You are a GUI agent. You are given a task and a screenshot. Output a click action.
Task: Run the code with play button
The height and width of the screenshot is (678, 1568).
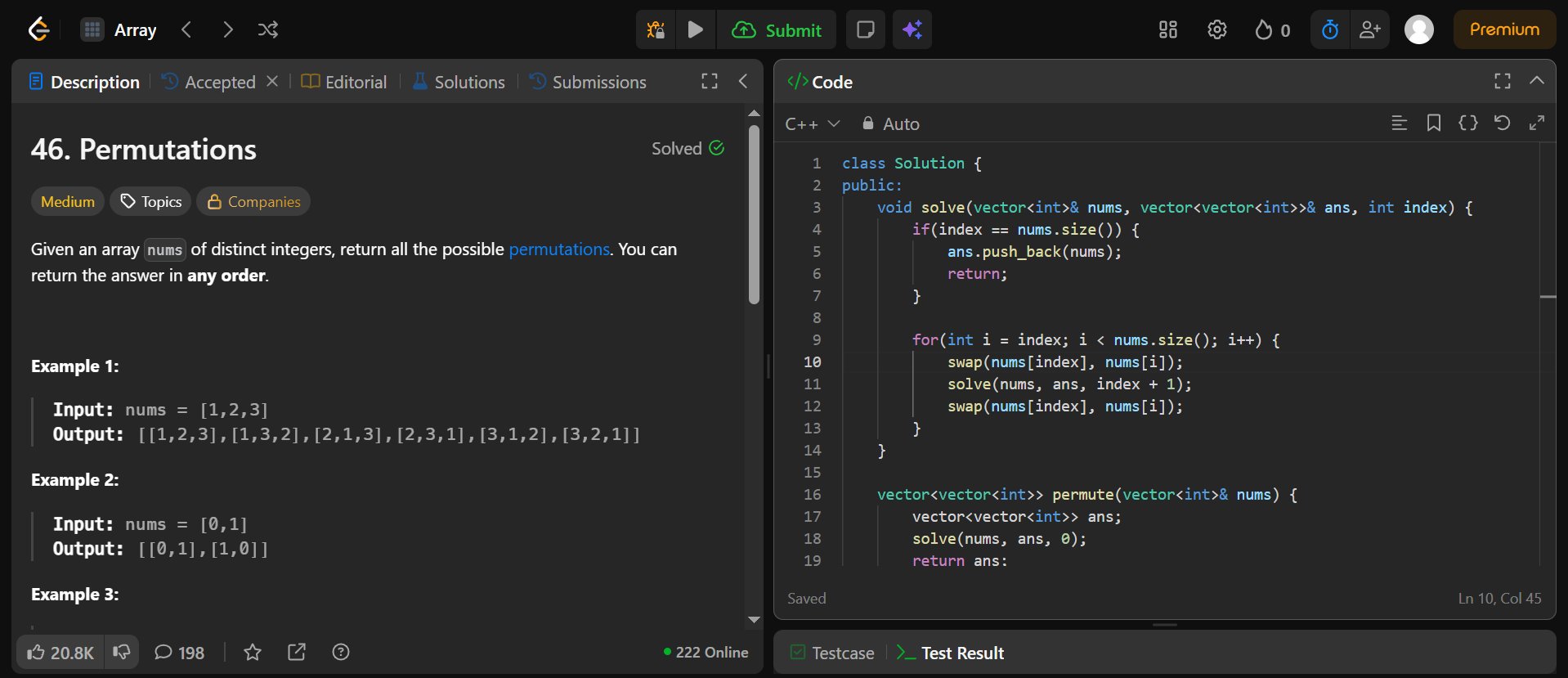(696, 30)
